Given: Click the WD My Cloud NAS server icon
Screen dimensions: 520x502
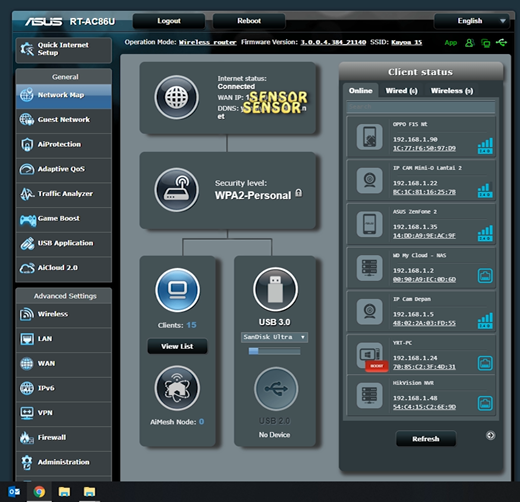Looking at the screenshot, I should pyautogui.click(x=369, y=268).
